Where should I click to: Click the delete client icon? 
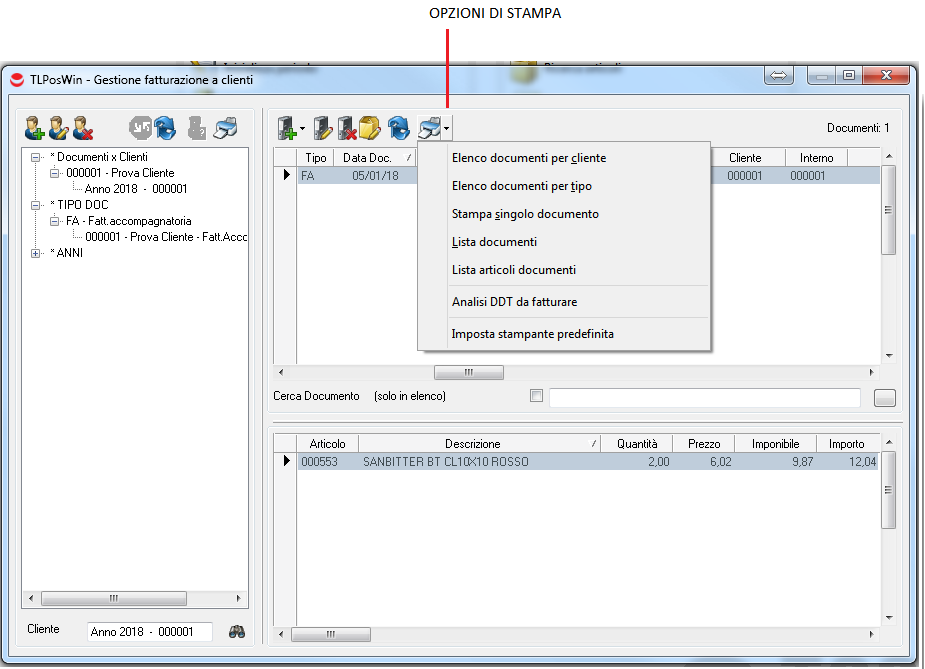(83, 128)
